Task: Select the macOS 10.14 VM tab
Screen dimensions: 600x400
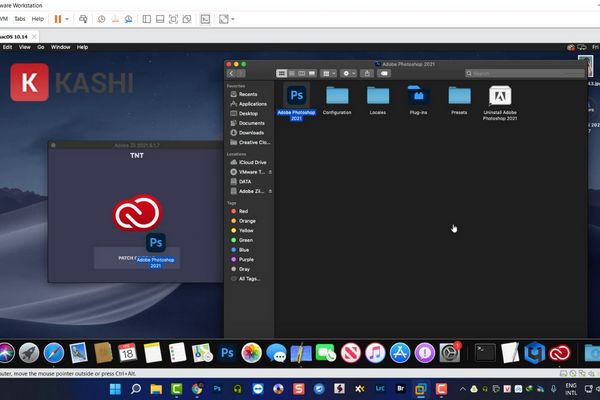Action: [14, 37]
